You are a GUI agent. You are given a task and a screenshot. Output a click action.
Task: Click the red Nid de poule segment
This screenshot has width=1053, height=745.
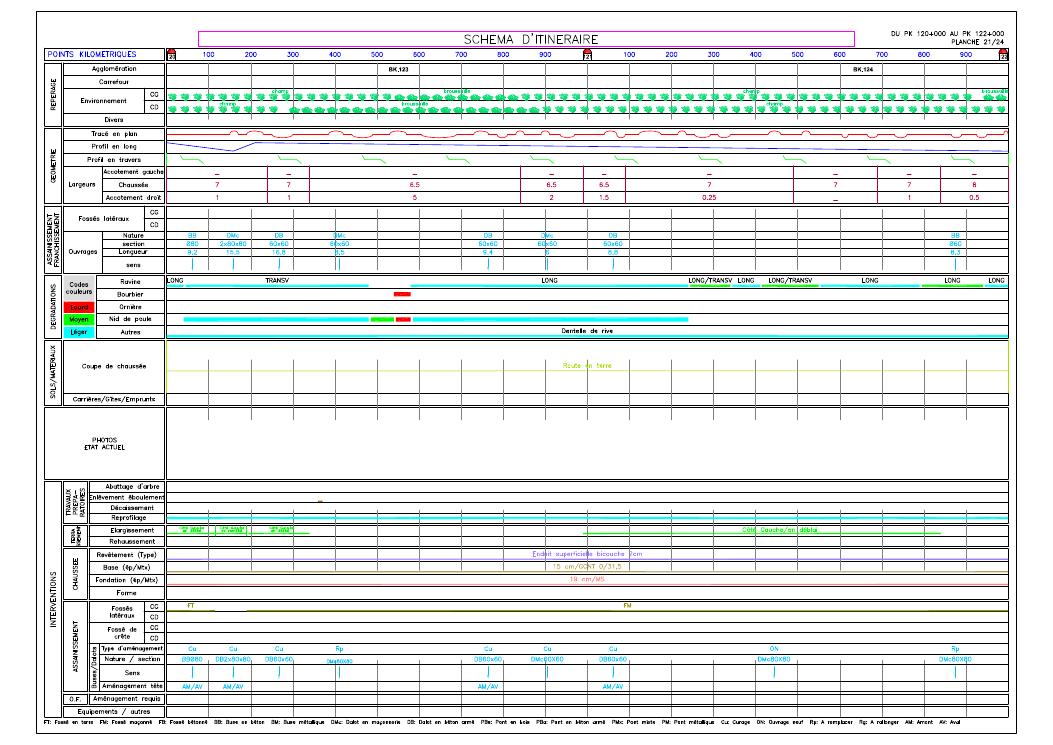(403, 319)
